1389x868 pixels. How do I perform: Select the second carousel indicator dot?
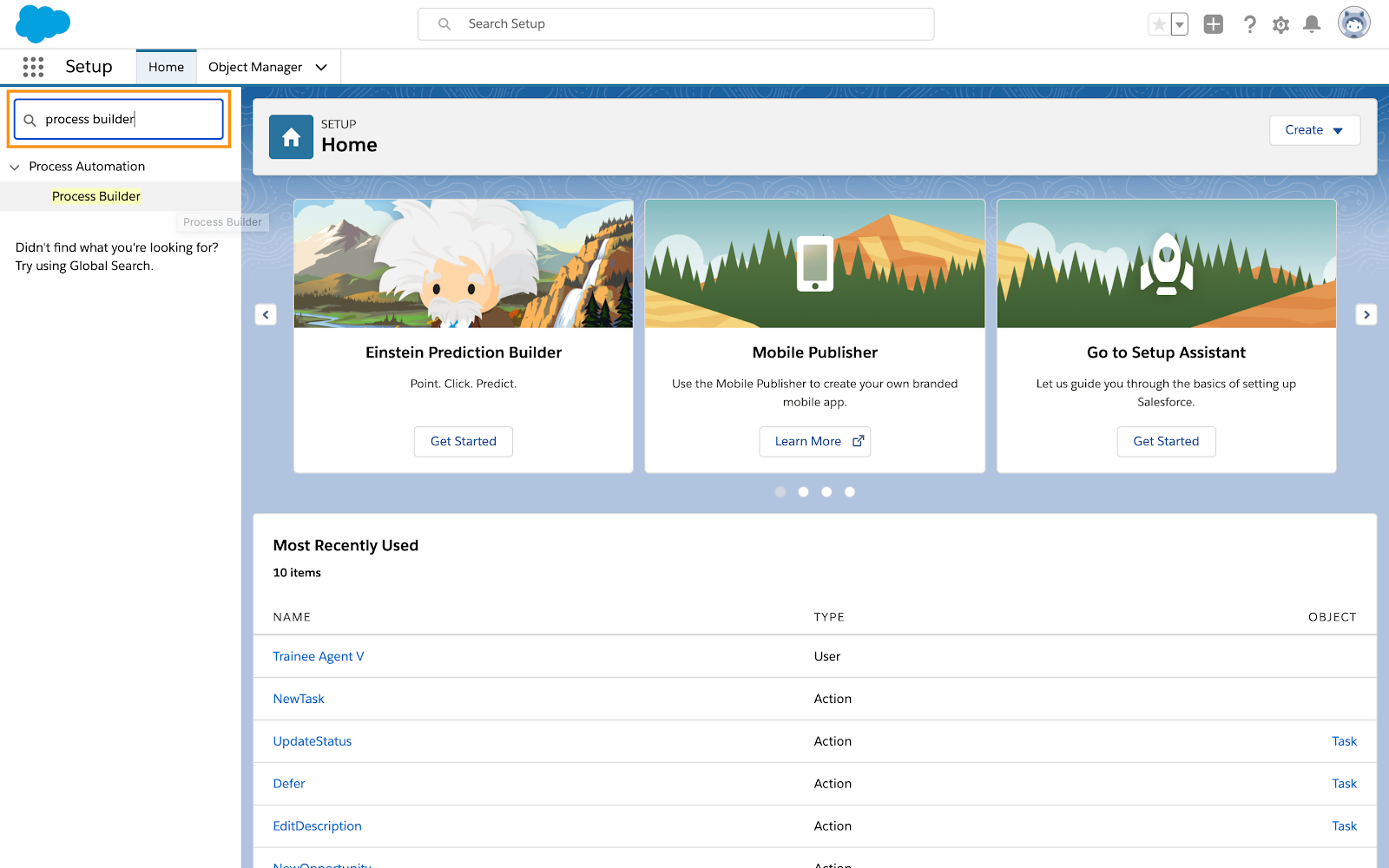click(x=804, y=492)
